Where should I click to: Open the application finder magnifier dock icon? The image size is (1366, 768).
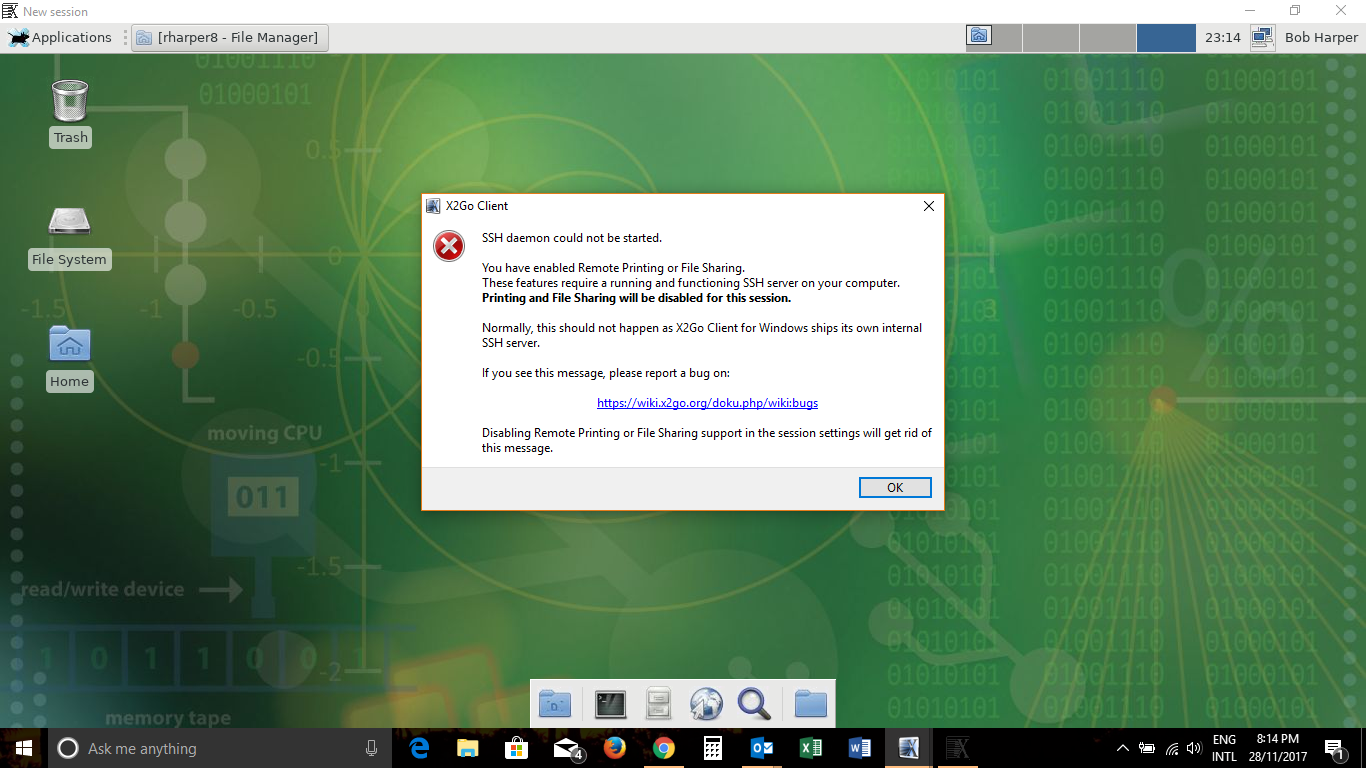tap(754, 704)
